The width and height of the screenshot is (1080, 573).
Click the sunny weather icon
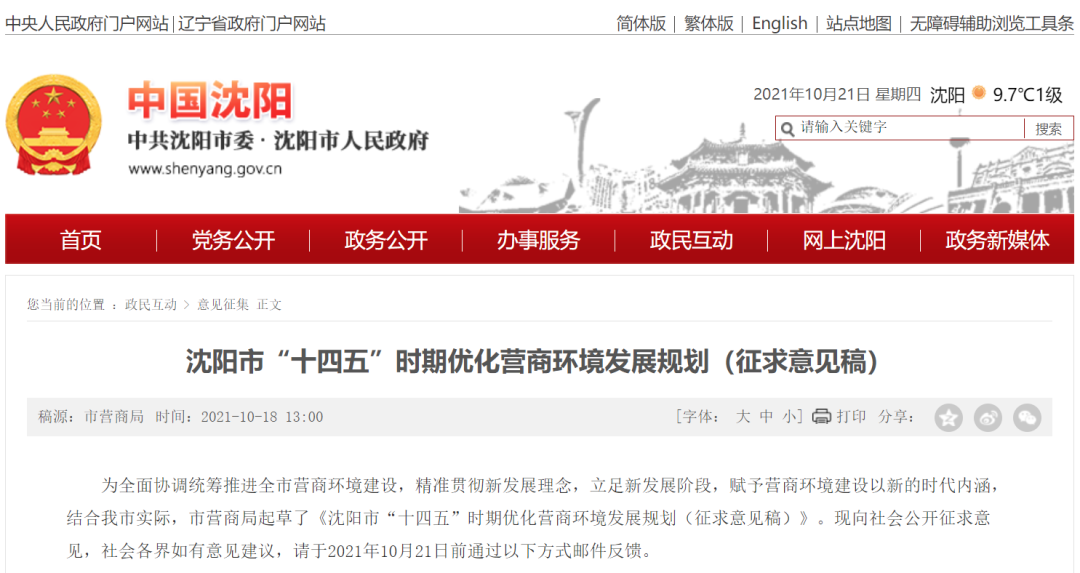(x=979, y=93)
